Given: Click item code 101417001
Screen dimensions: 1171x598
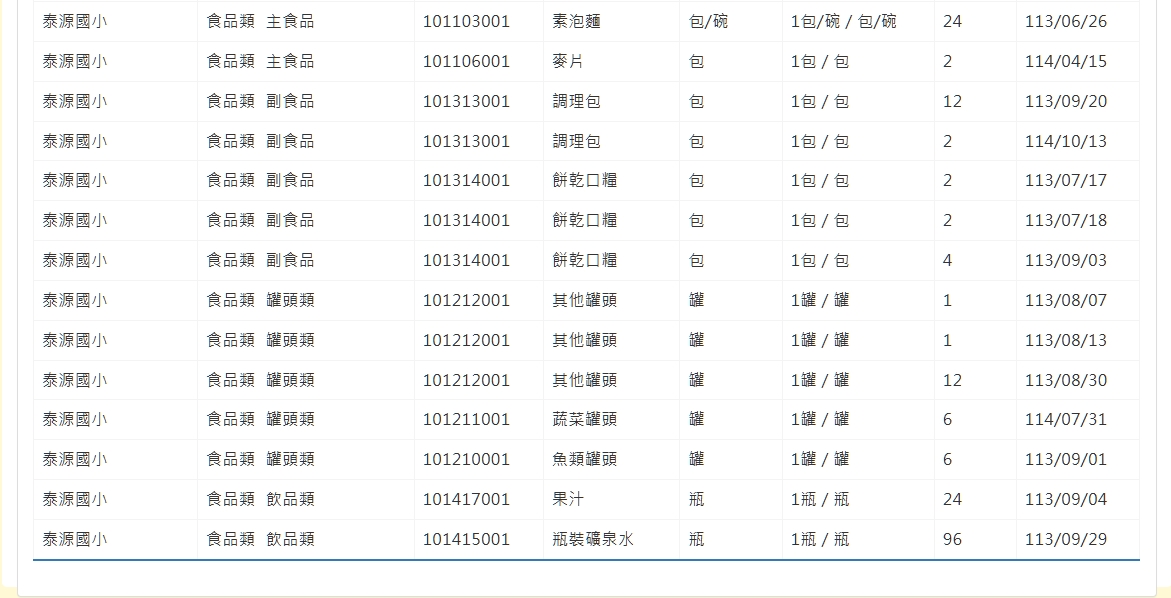Looking at the screenshot, I should click(x=466, y=499).
